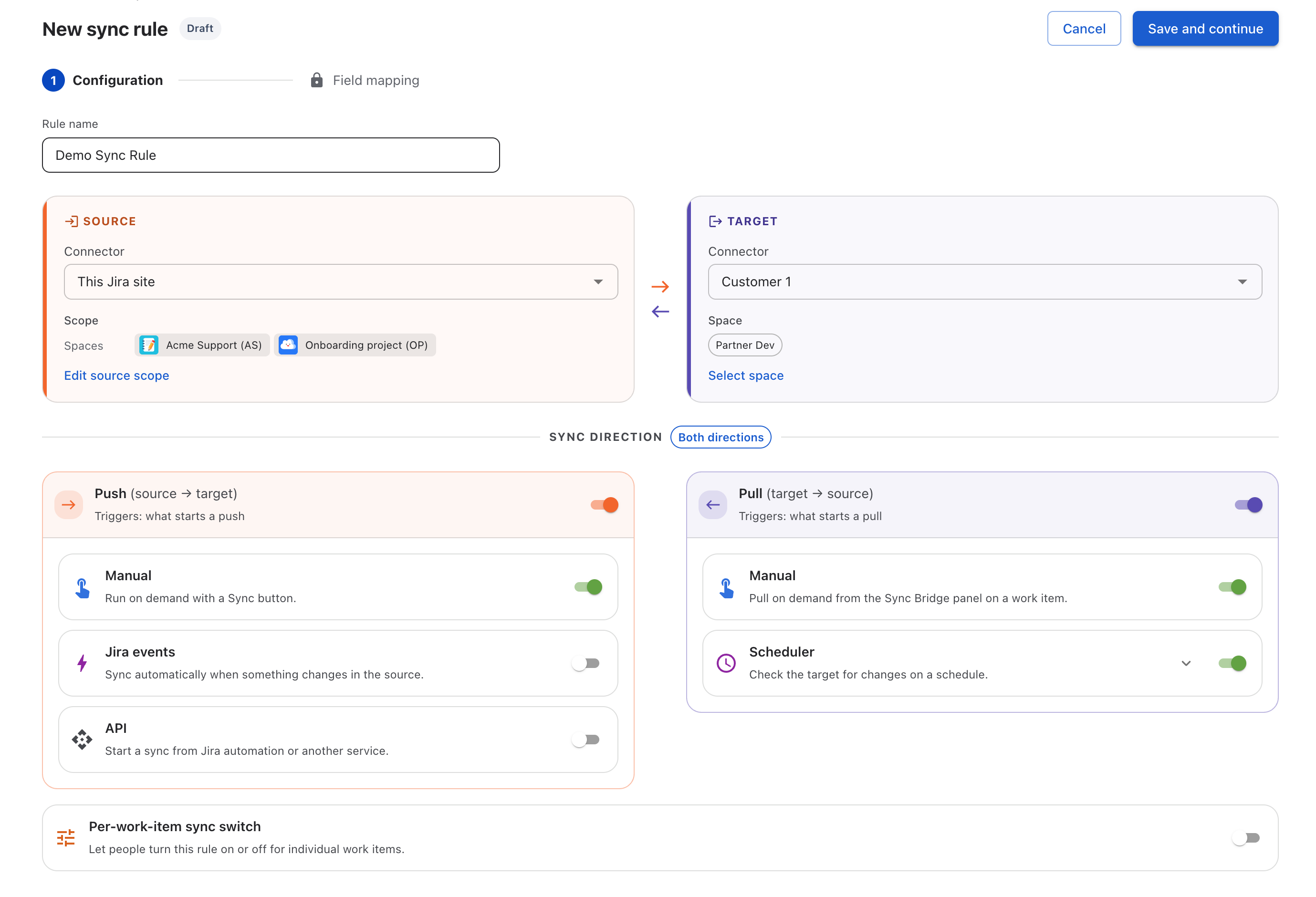Click the Acme Support space icon
This screenshot has width=1316, height=897.
[x=149, y=345]
